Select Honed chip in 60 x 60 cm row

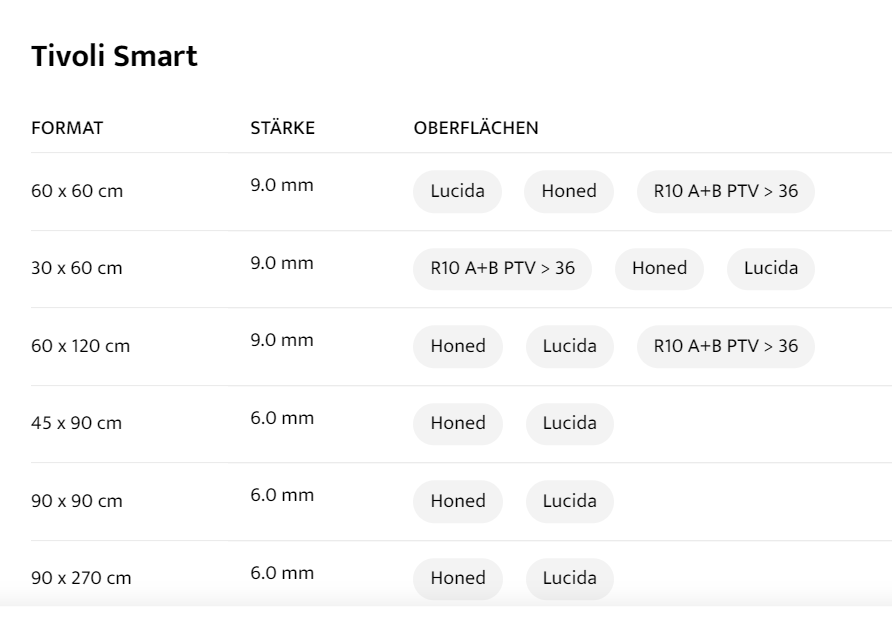569,191
